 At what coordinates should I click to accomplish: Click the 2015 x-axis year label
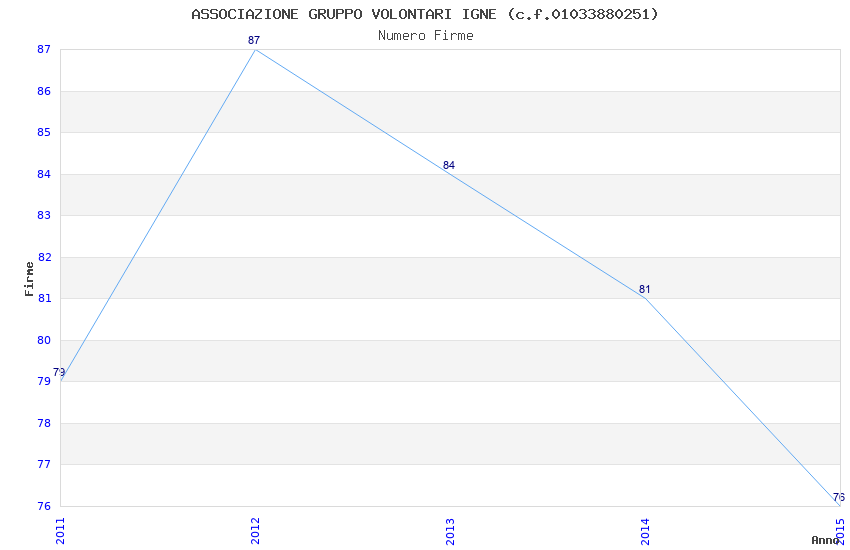point(840,531)
